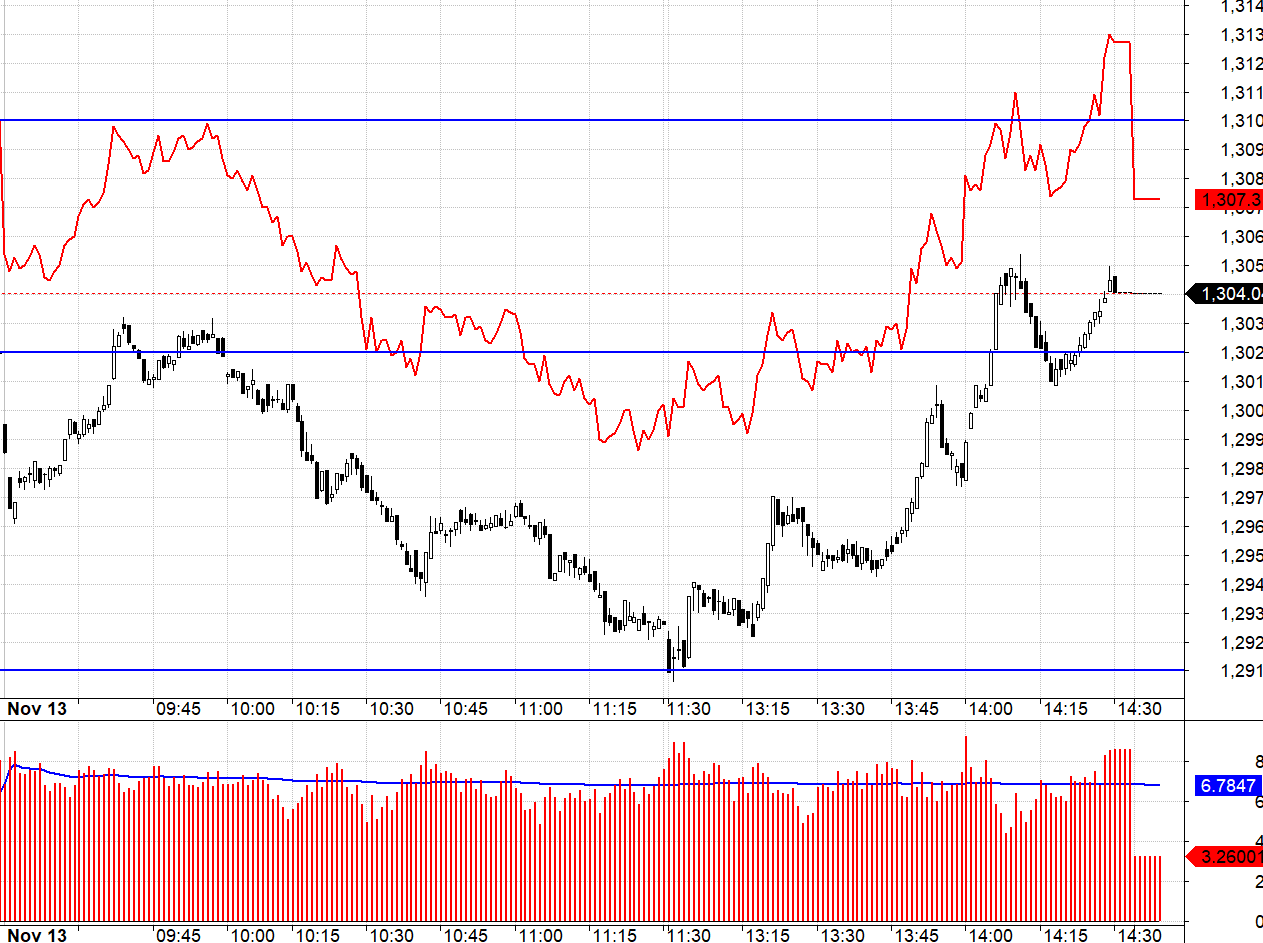The height and width of the screenshot is (943, 1263).
Task: Click 14:30 on the price chart time axis
Action: coord(1139,709)
